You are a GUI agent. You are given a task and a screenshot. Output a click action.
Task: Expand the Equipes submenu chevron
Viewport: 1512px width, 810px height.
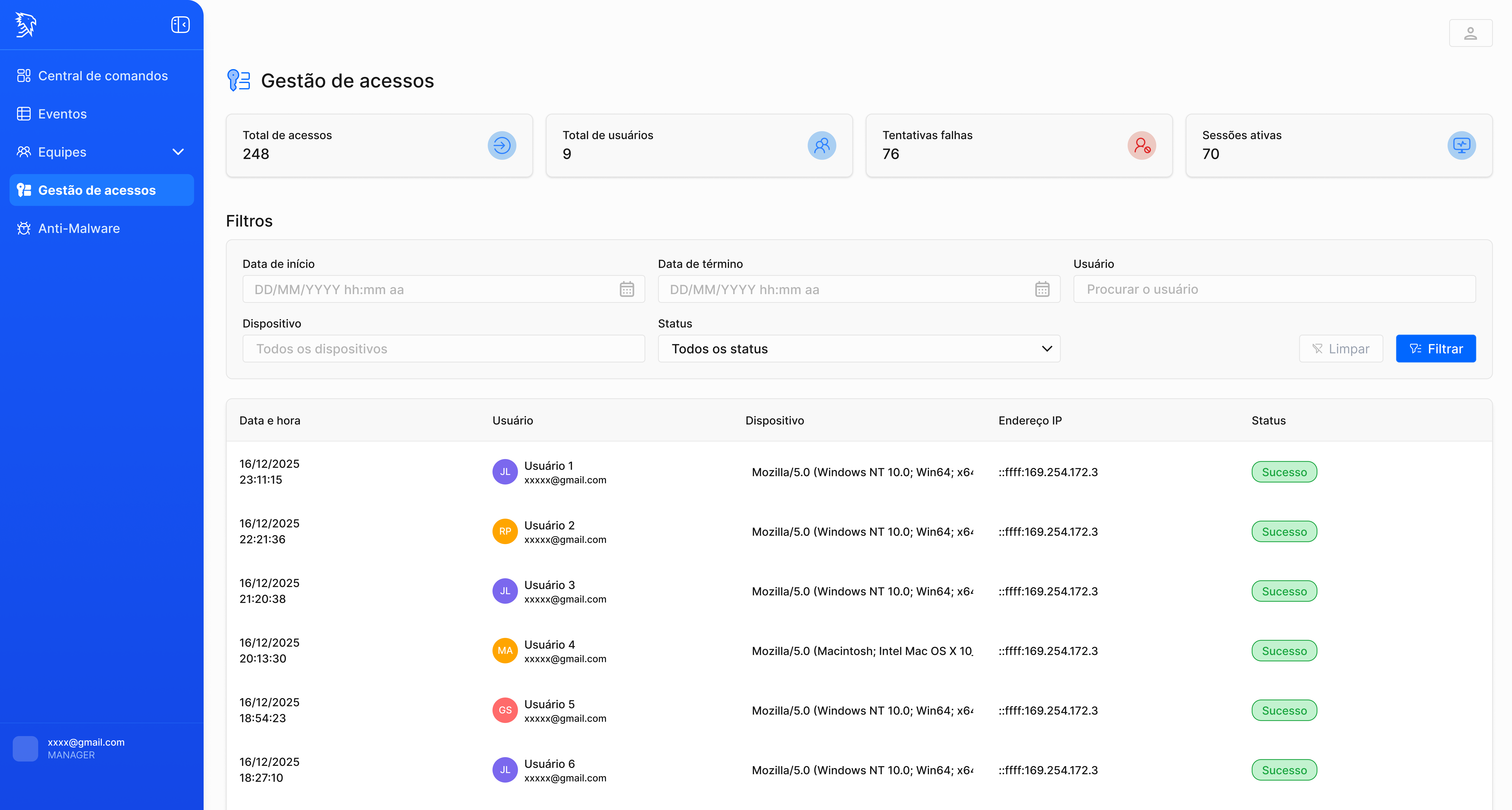coord(178,152)
